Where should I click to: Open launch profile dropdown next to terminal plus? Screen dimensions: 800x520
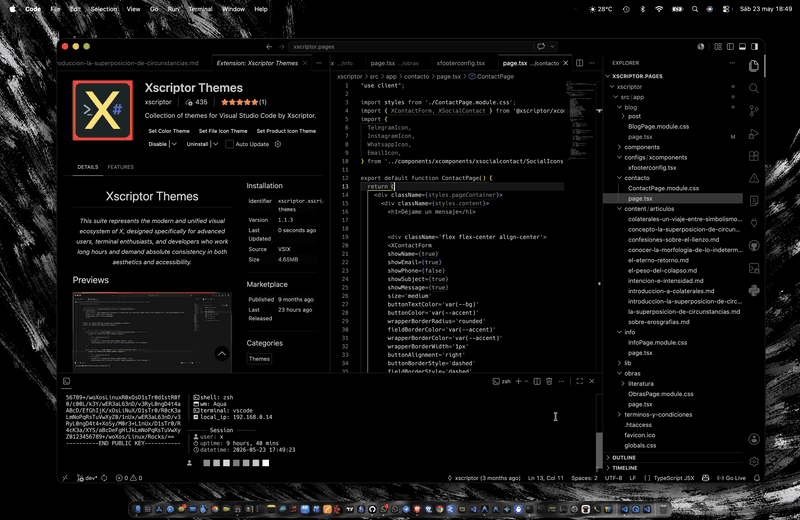526,381
